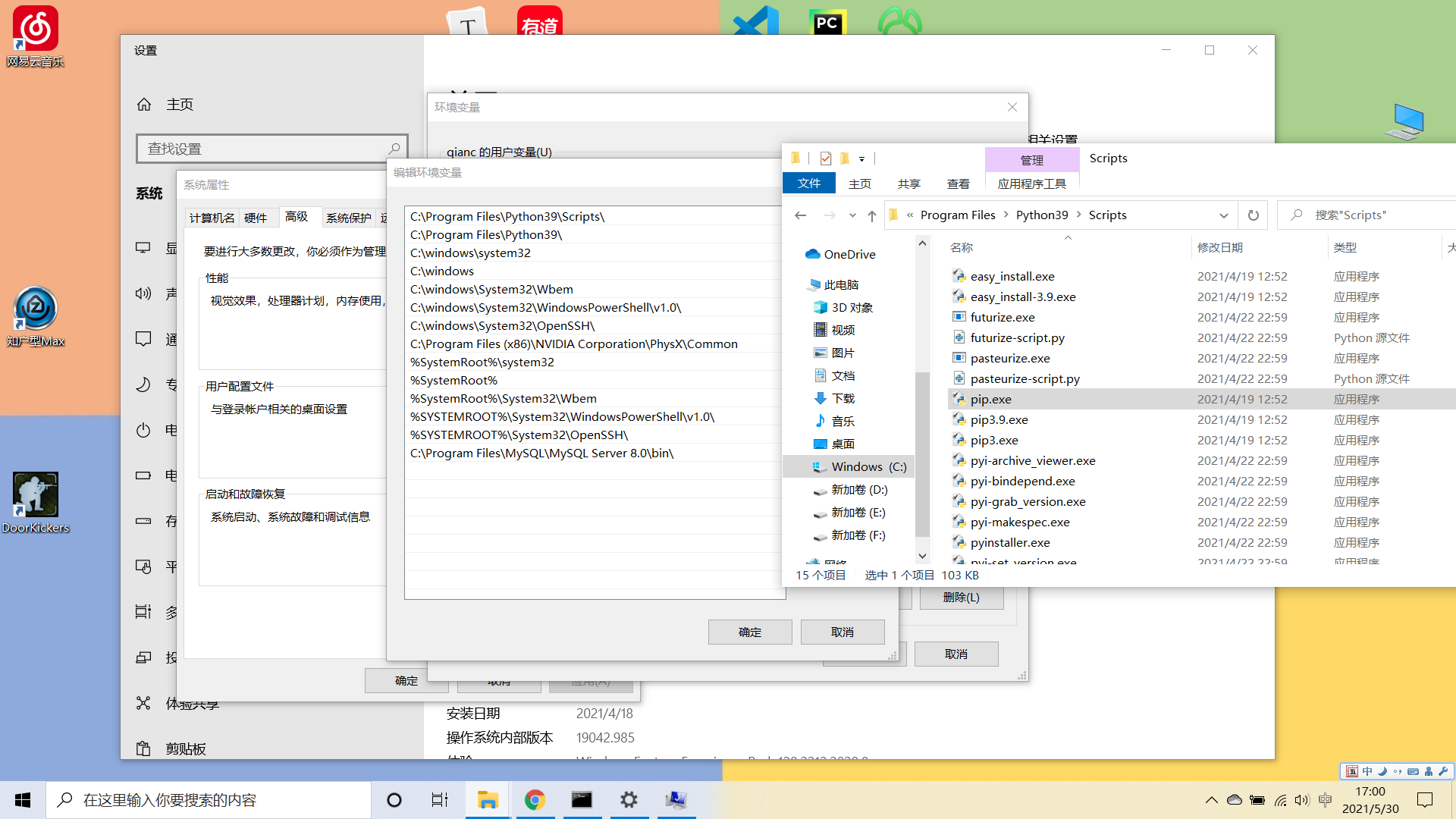Launch DoorKickers desktop shortcut

[35, 502]
